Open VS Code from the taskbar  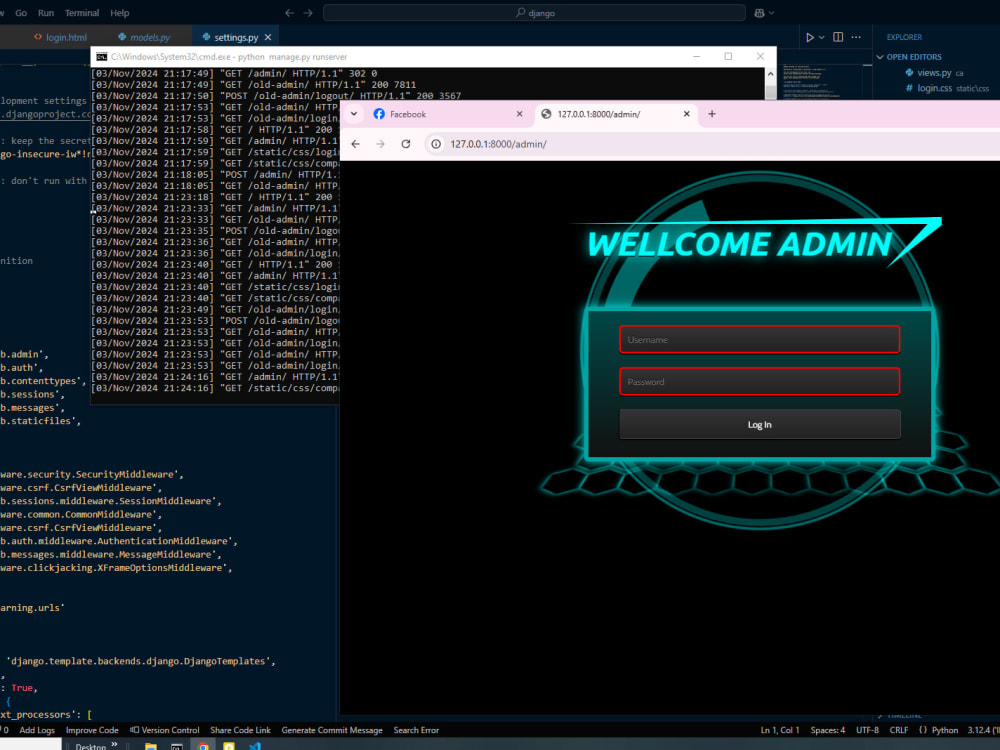[255, 746]
